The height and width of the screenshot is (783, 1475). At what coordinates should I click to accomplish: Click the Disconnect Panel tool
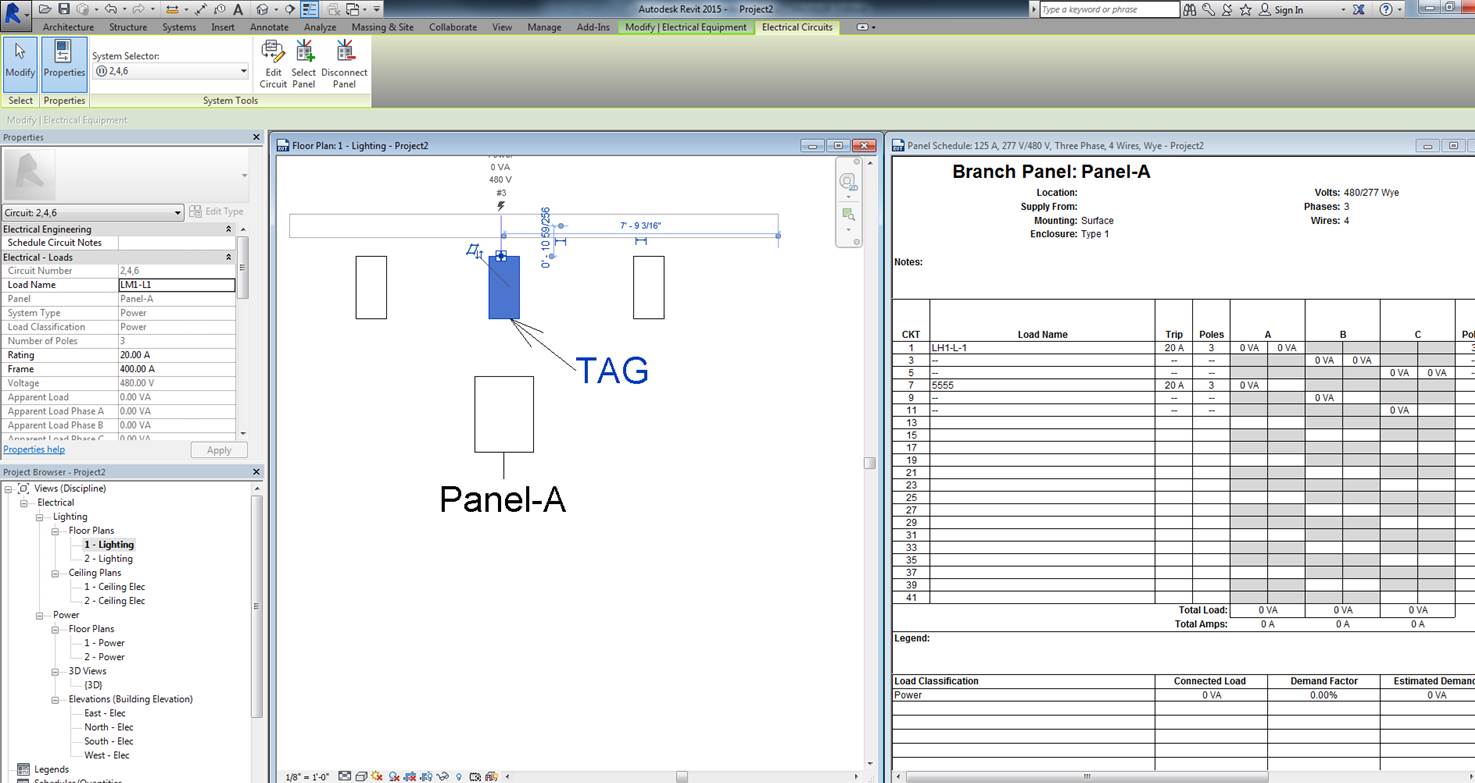click(344, 63)
